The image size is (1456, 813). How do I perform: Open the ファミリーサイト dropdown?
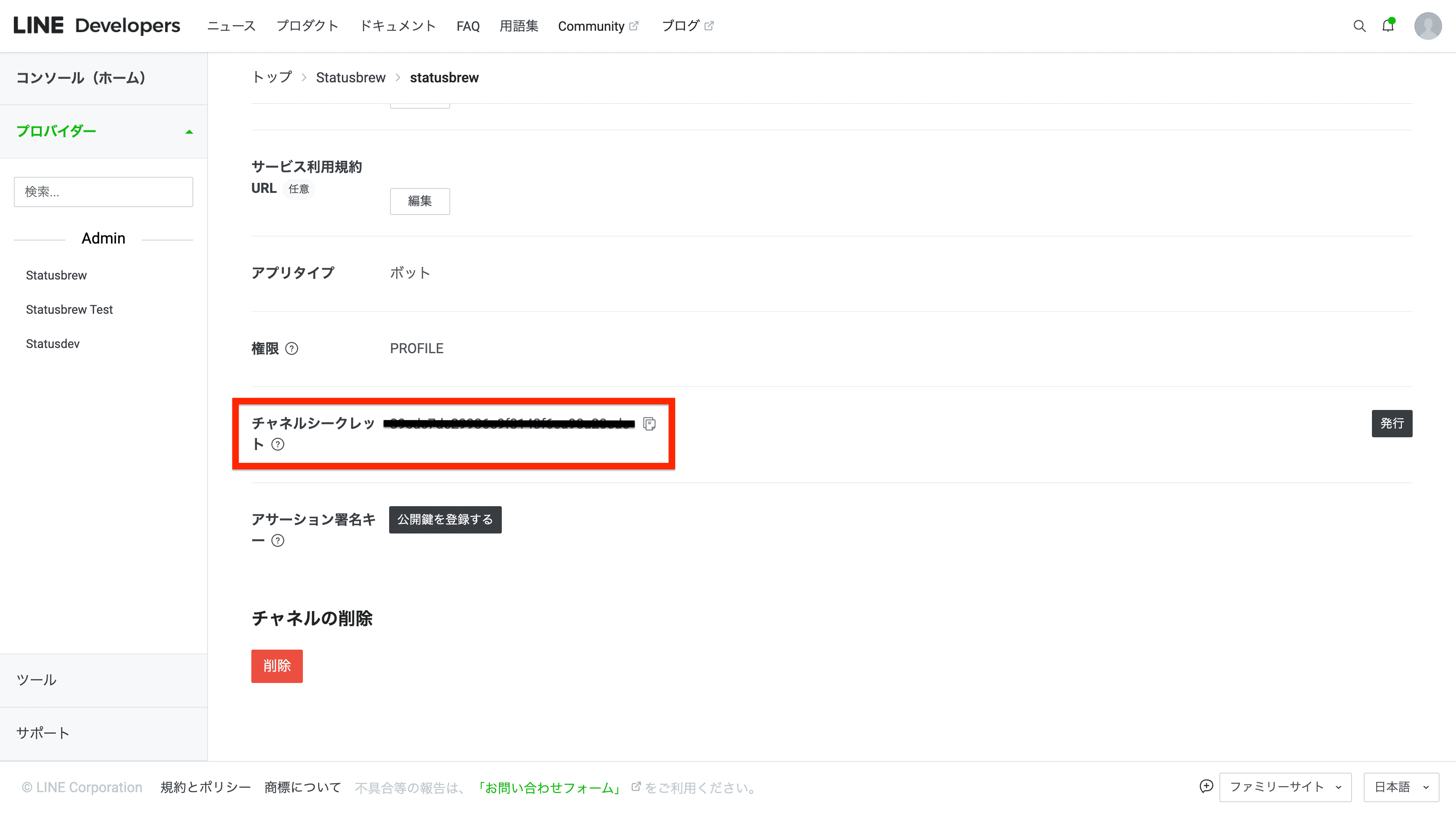point(1285,787)
